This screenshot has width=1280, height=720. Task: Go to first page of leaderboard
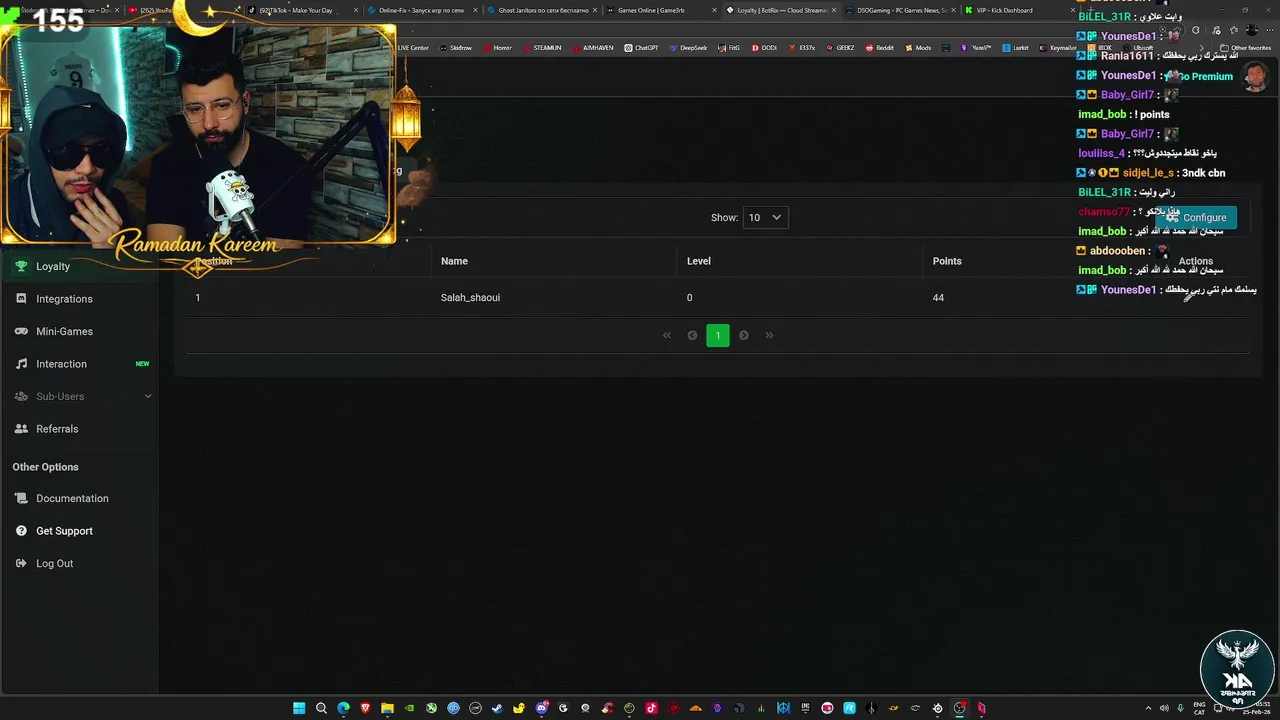(667, 335)
